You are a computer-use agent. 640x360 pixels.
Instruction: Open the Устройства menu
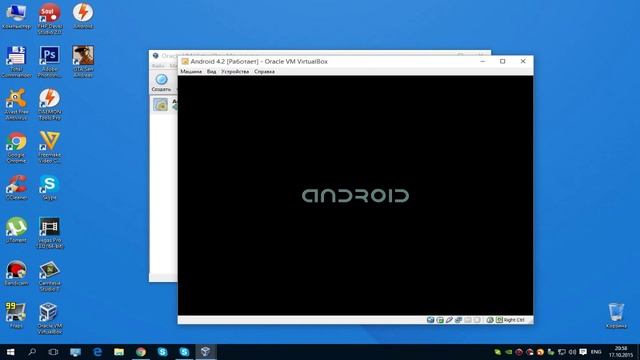pos(235,71)
